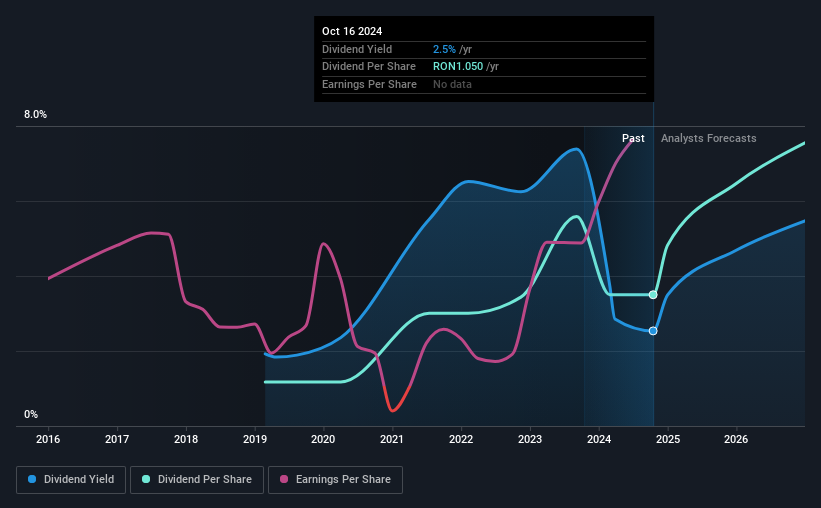Image resolution: width=821 pixels, height=508 pixels.
Task: Click the No data earnings value
Action: coord(452,84)
